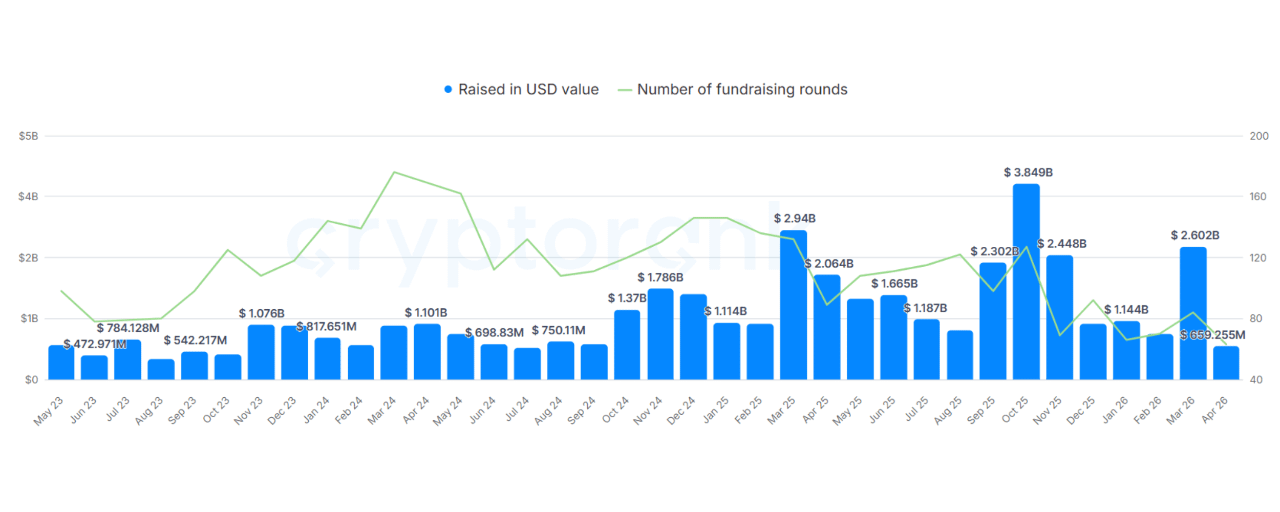Click the Apr 26 bar labeled $659.255M

[x=1226, y=363]
